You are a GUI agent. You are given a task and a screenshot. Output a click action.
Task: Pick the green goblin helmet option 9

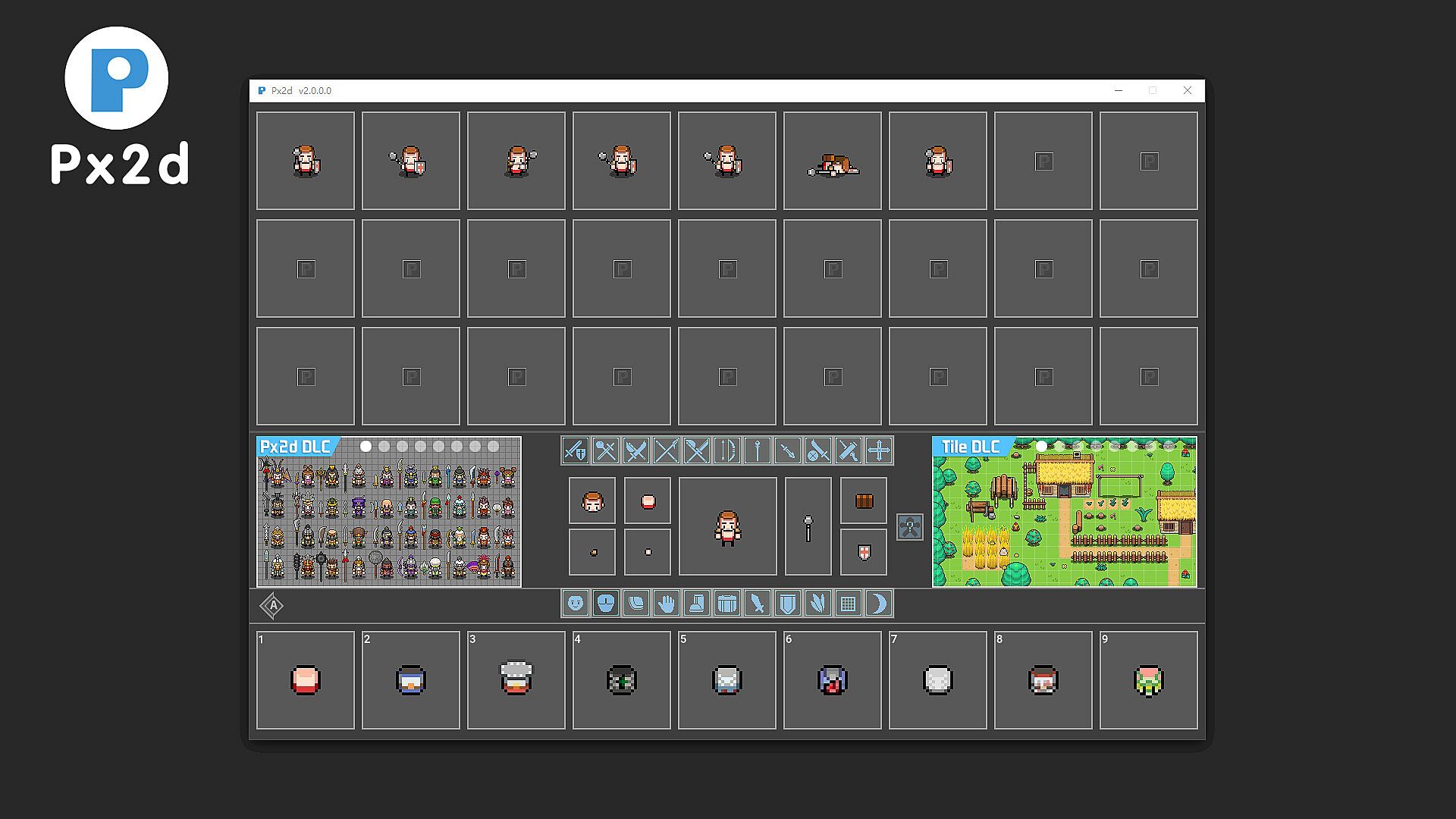pyautogui.click(x=1148, y=680)
